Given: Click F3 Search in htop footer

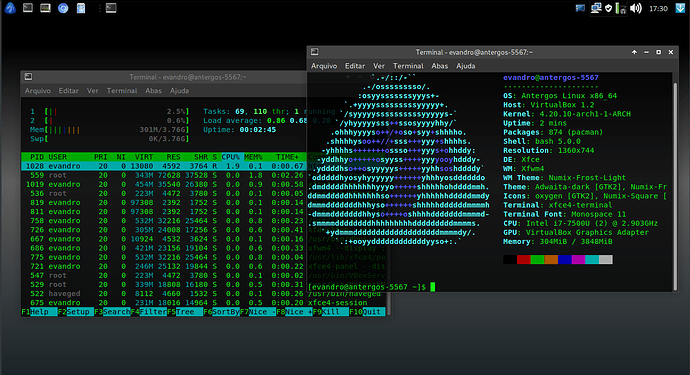Looking at the screenshot, I should click(x=112, y=312).
